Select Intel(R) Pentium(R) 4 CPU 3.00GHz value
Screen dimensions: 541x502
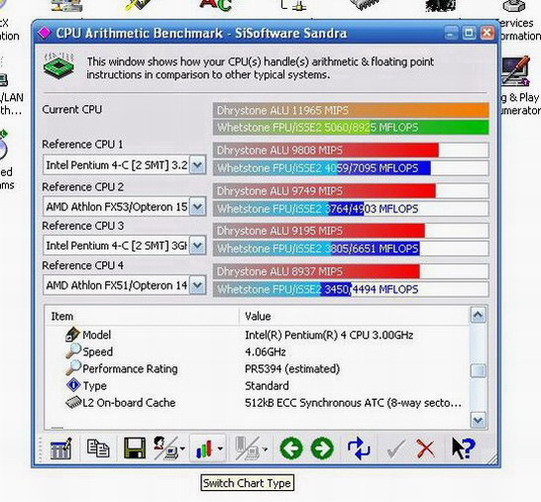pyautogui.click(x=329, y=335)
